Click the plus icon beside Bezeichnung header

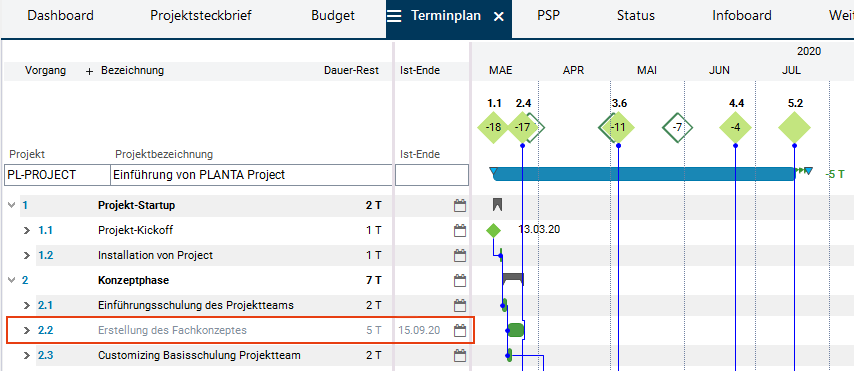coord(90,71)
